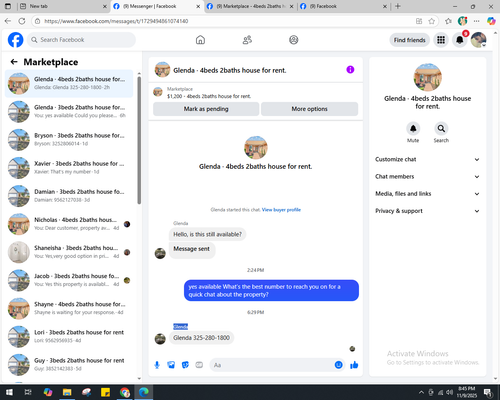Search in conversation with magnifier icon
Image resolution: width=500 pixels, height=400 pixels.
tap(441, 129)
